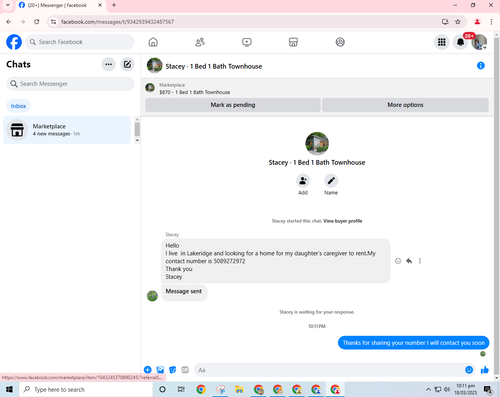This screenshot has width=500, height=397.
Task: Open more actions plus icon in composer
Action: coord(148,370)
